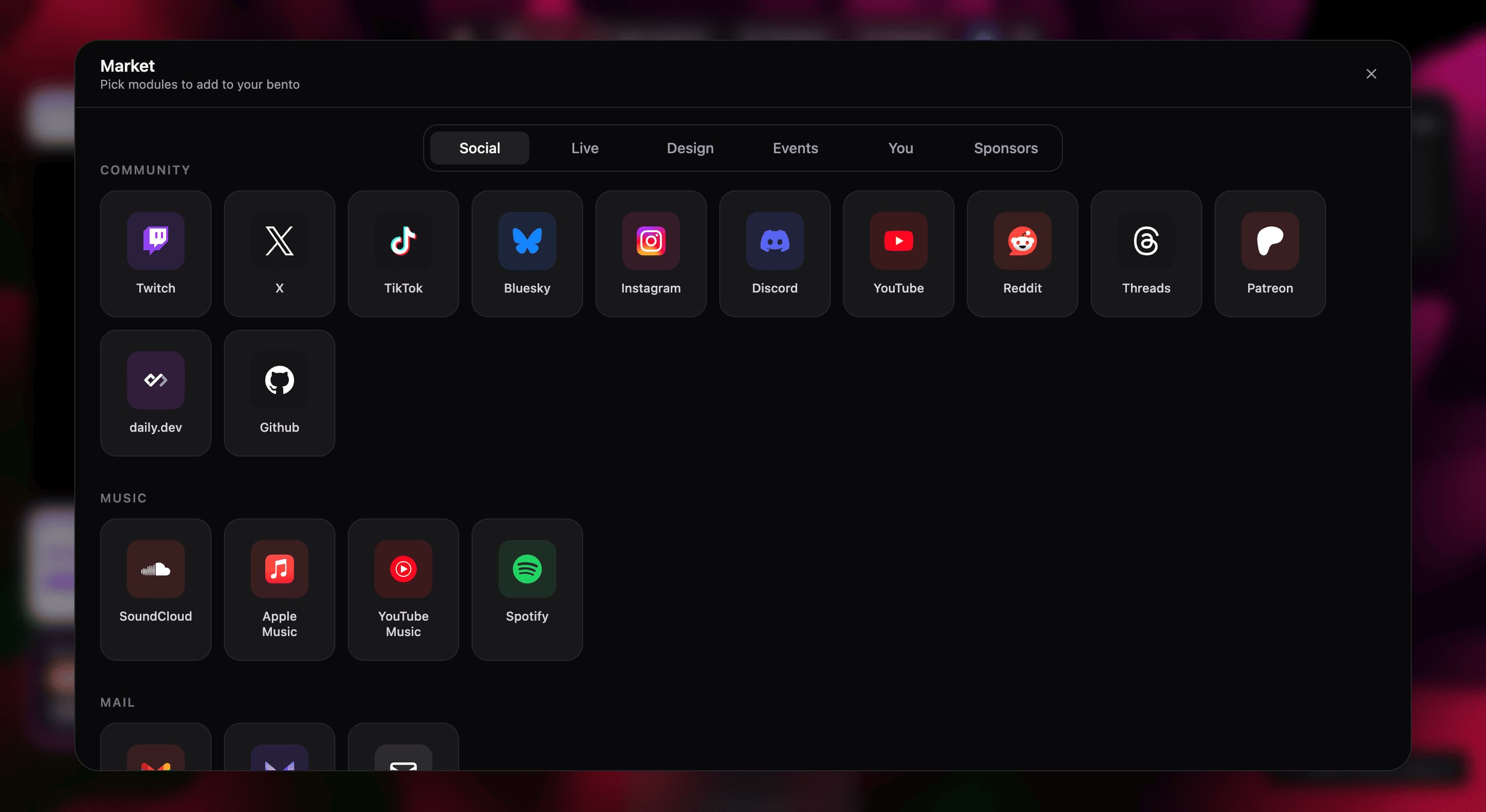Select the X social module
The image size is (1486, 812).
(x=279, y=254)
